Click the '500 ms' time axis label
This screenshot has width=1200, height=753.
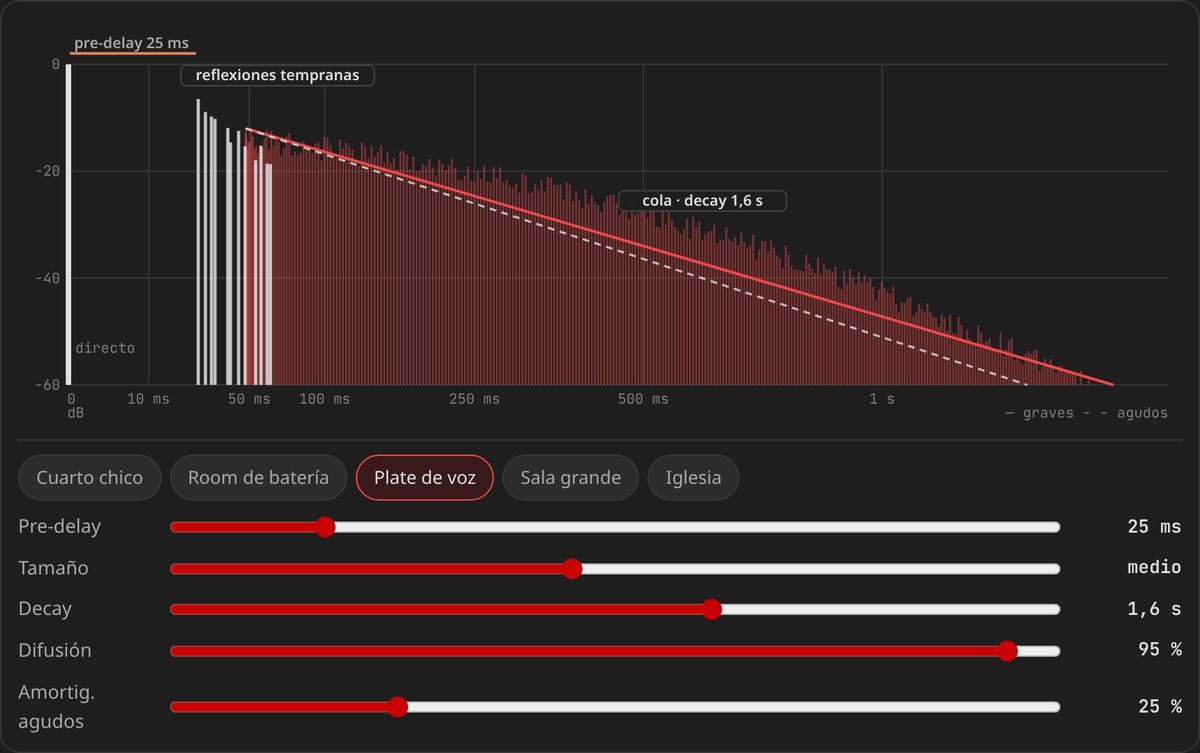click(643, 399)
